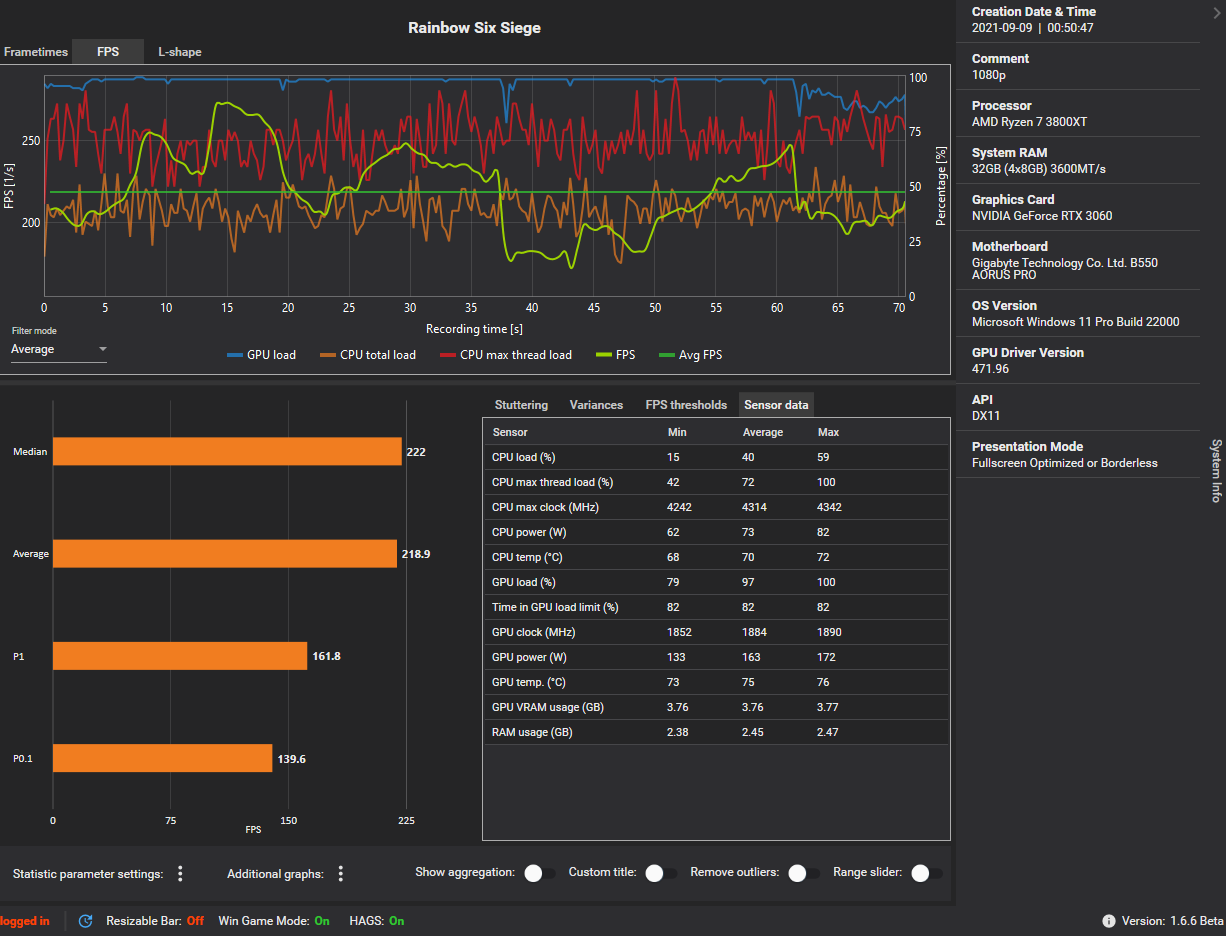This screenshot has width=1226, height=936.
Task: Switch to the Frametimes tab
Action: [x=36, y=52]
